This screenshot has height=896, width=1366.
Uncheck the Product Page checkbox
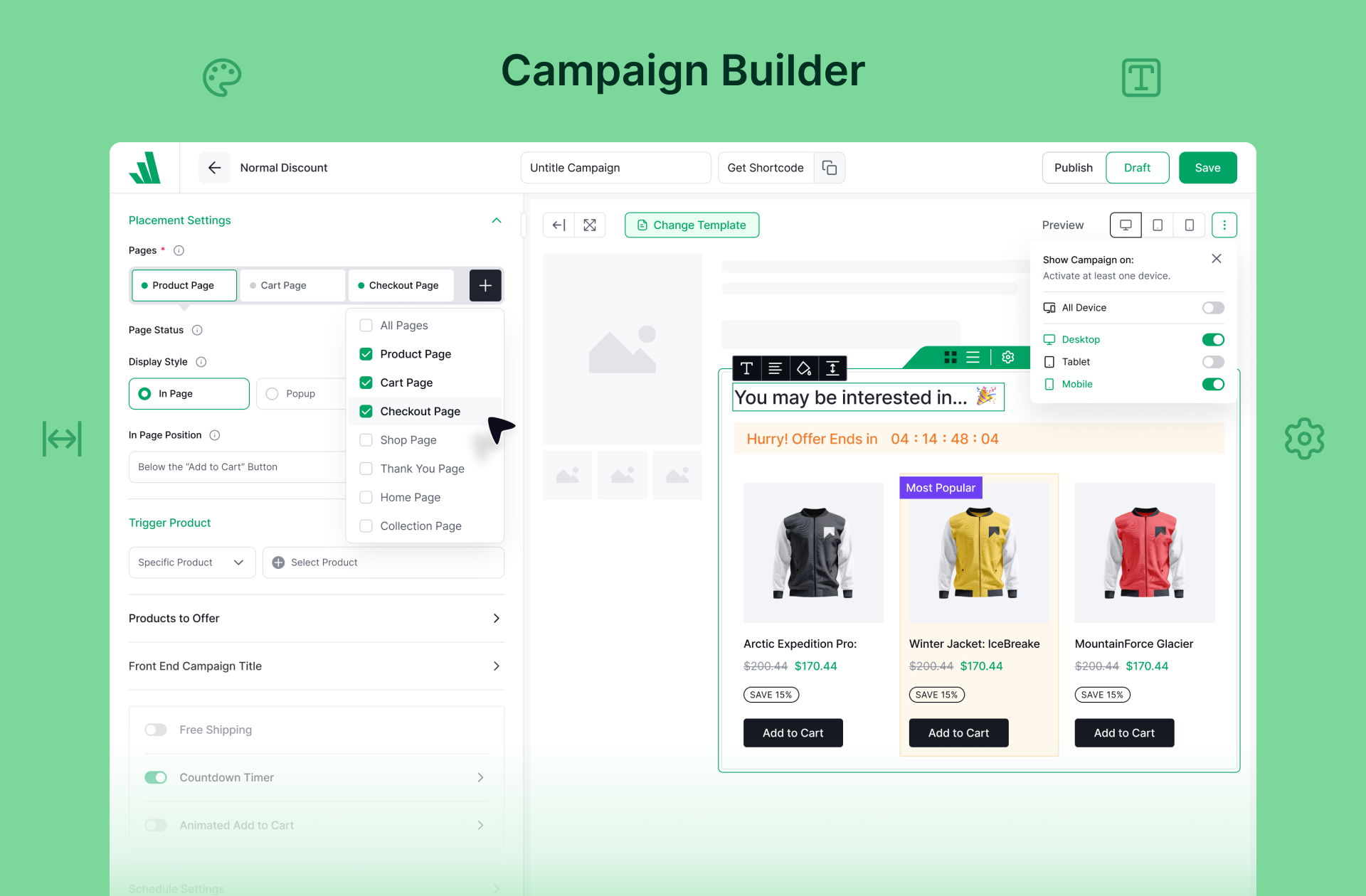[x=366, y=354]
